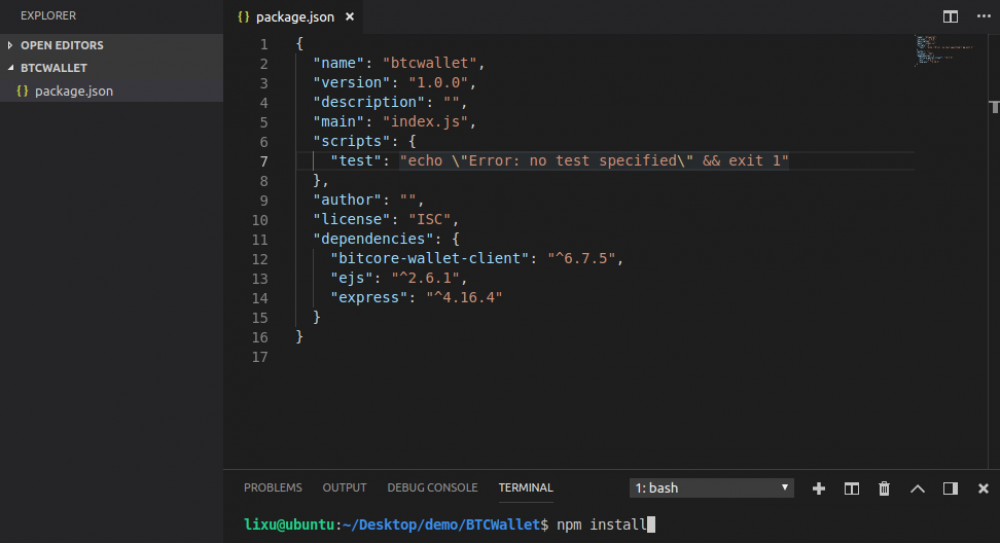1000x543 pixels.
Task: Click the "^2.6.1" version string
Action: click(x=425, y=278)
